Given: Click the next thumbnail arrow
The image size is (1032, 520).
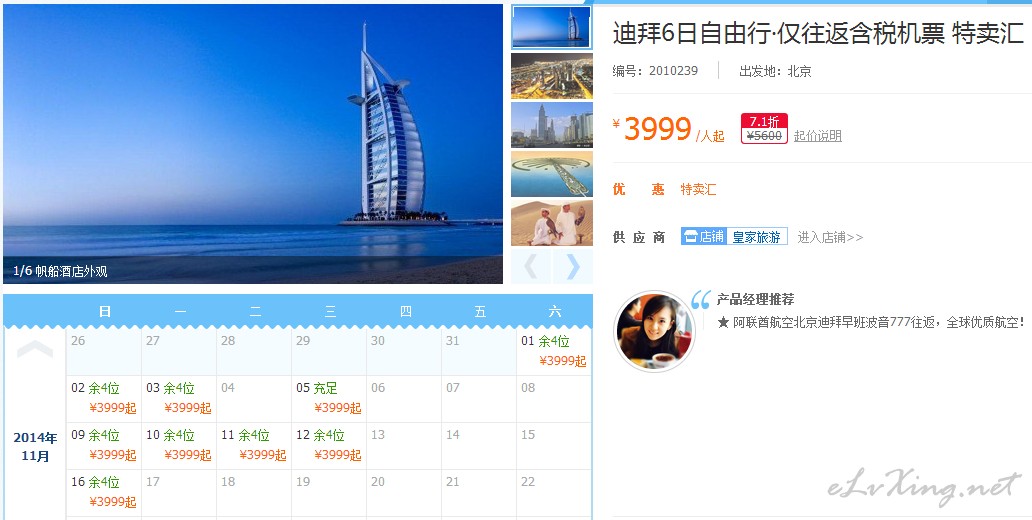Looking at the screenshot, I should pos(573,267).
